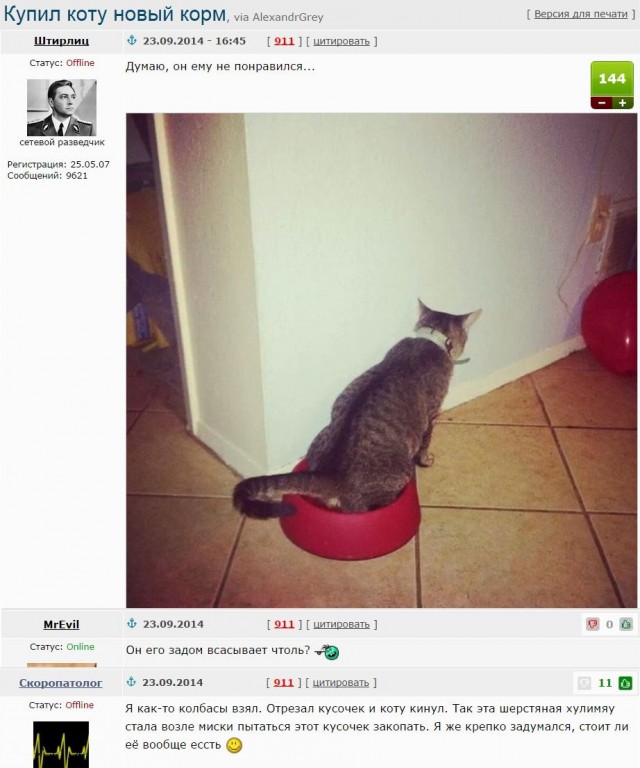Open the MrEvil user profile link
Image resolution: width=640 pixels, height=768 pixels.
[x=61, y=624]
